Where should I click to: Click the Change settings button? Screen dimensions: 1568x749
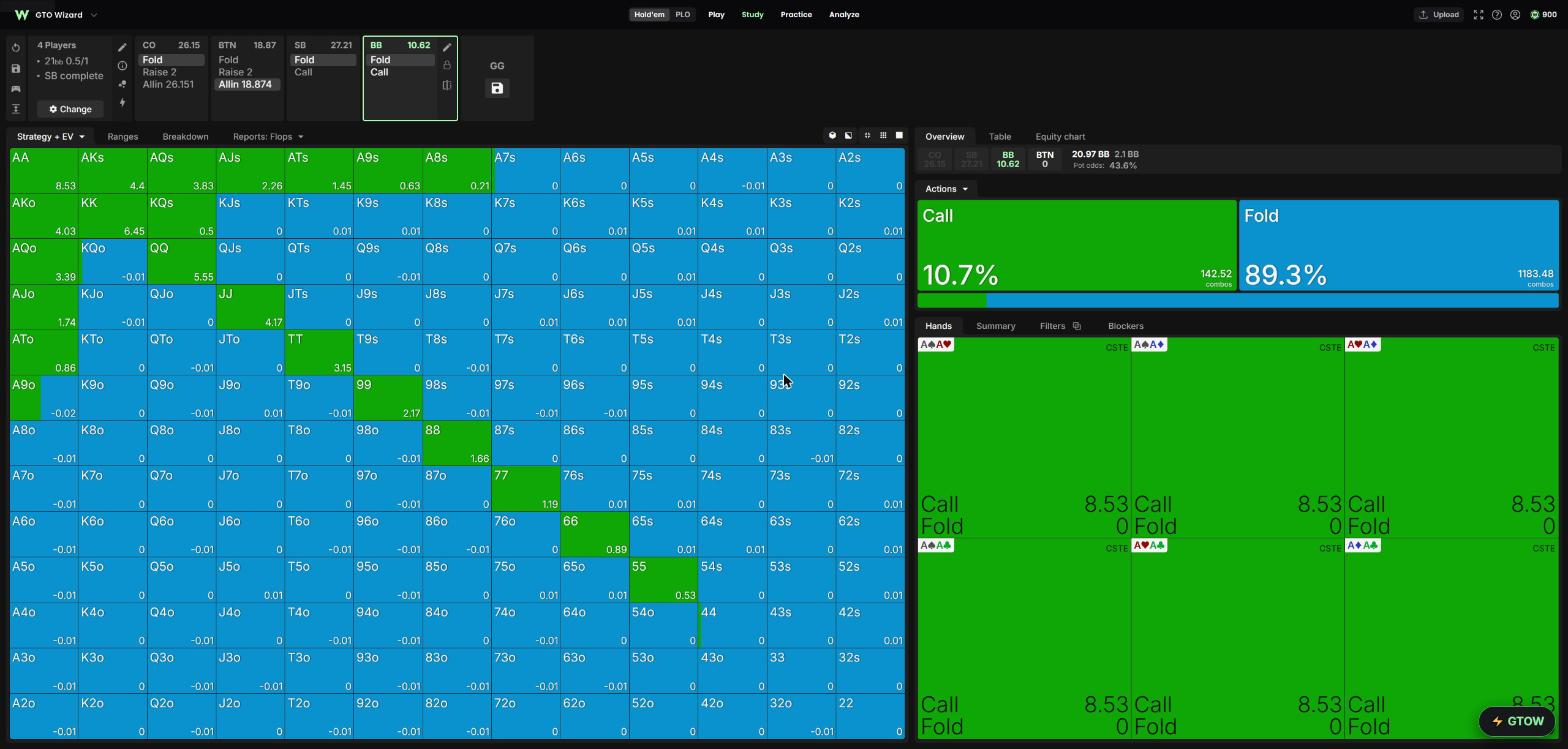70,109
